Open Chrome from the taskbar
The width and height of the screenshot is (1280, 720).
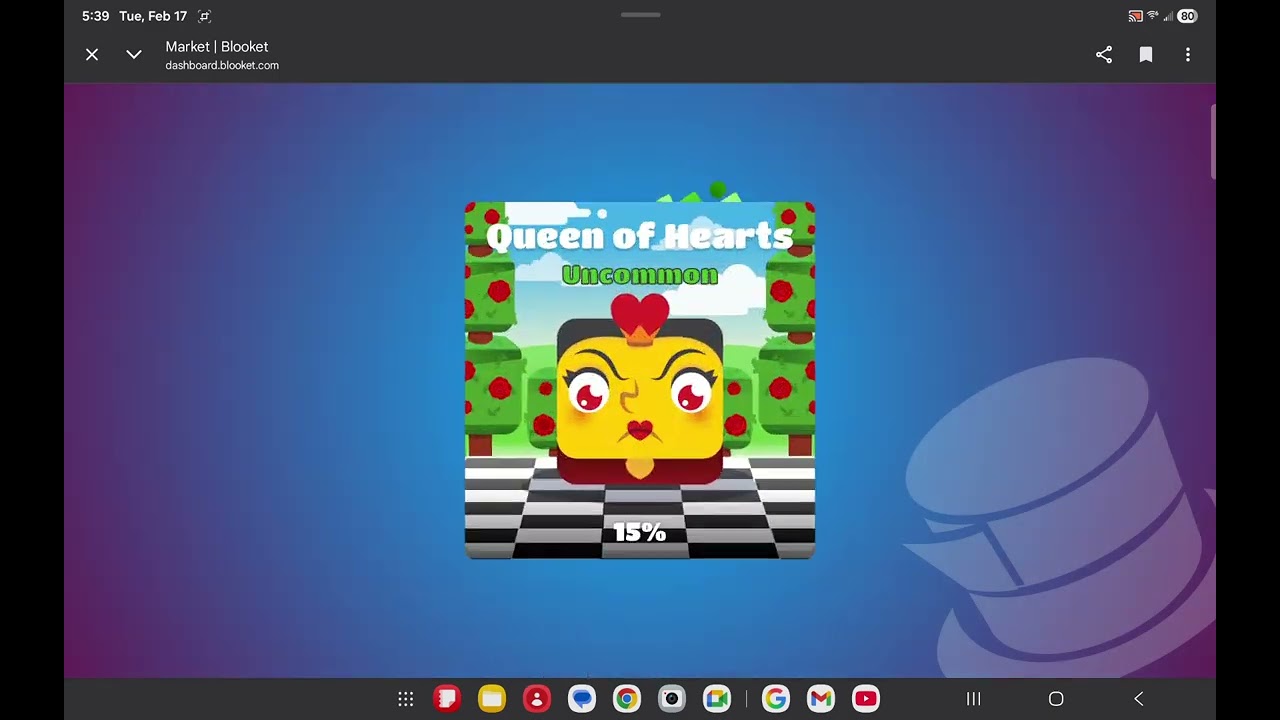(627, 699)
